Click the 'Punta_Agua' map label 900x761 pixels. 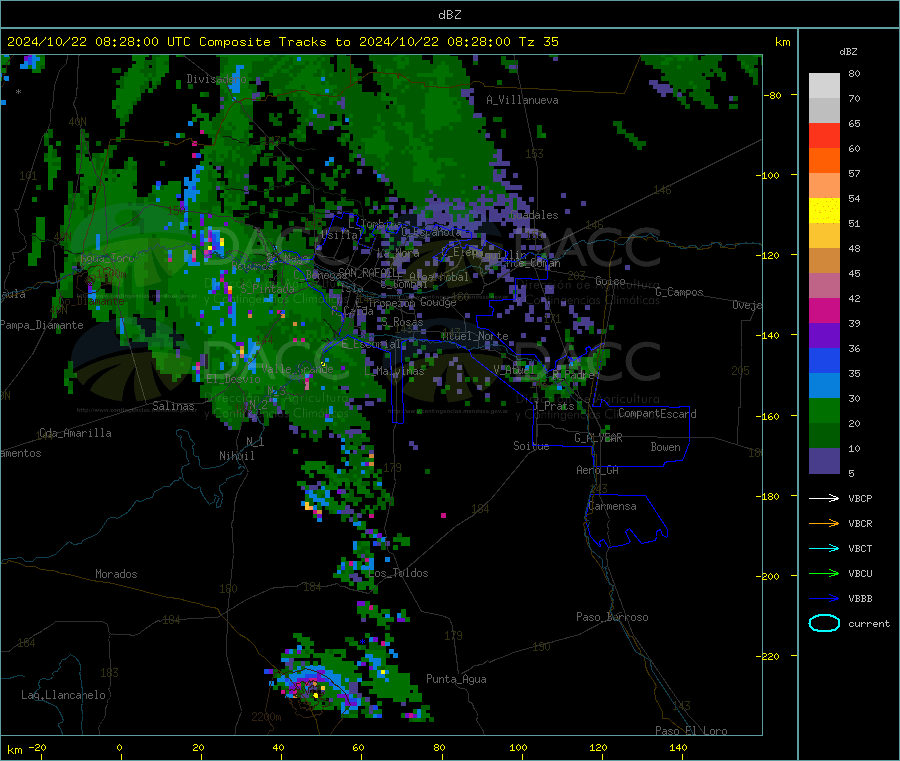click(456, 679)
